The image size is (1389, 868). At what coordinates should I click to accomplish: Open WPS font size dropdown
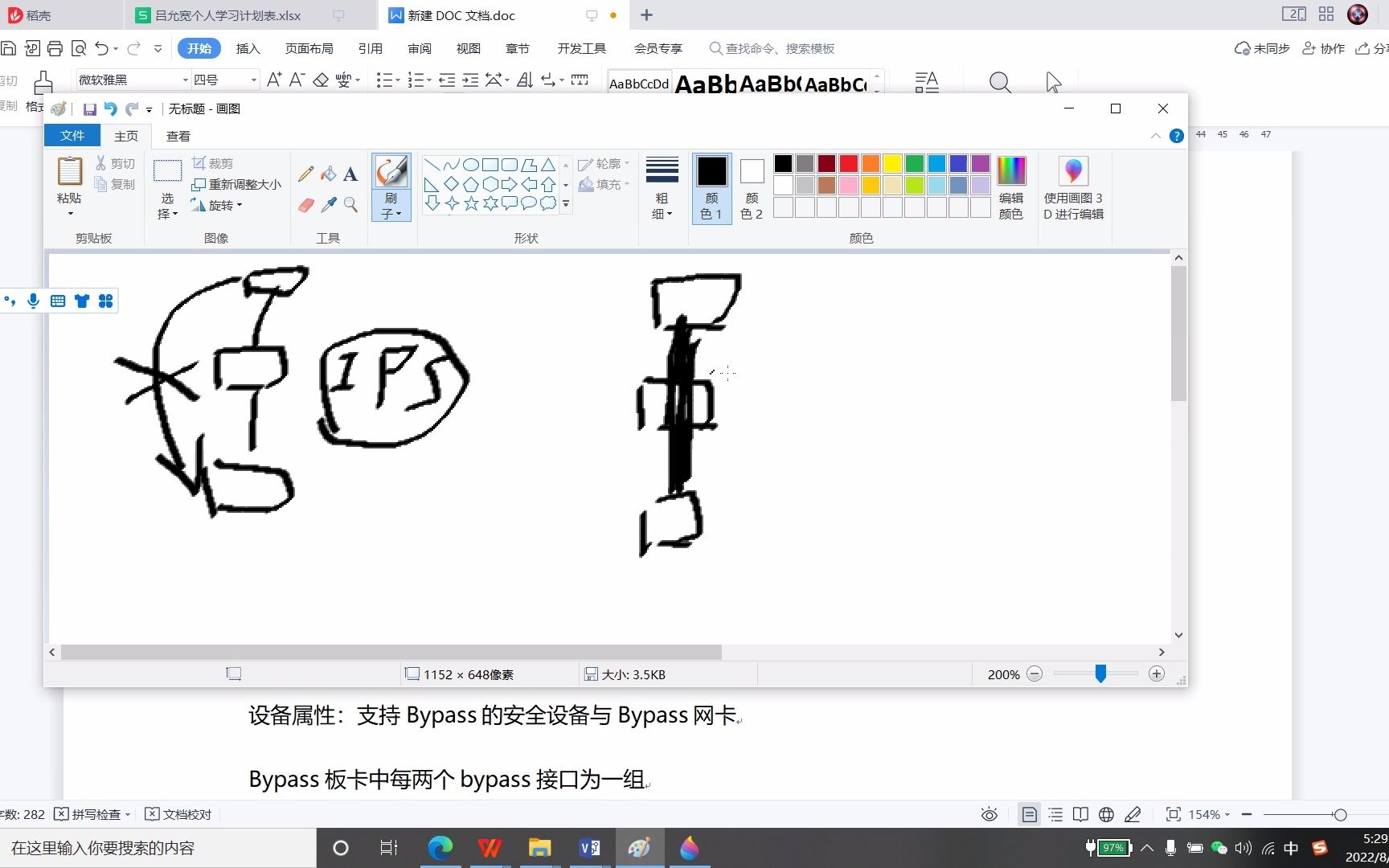coord(254,80)
